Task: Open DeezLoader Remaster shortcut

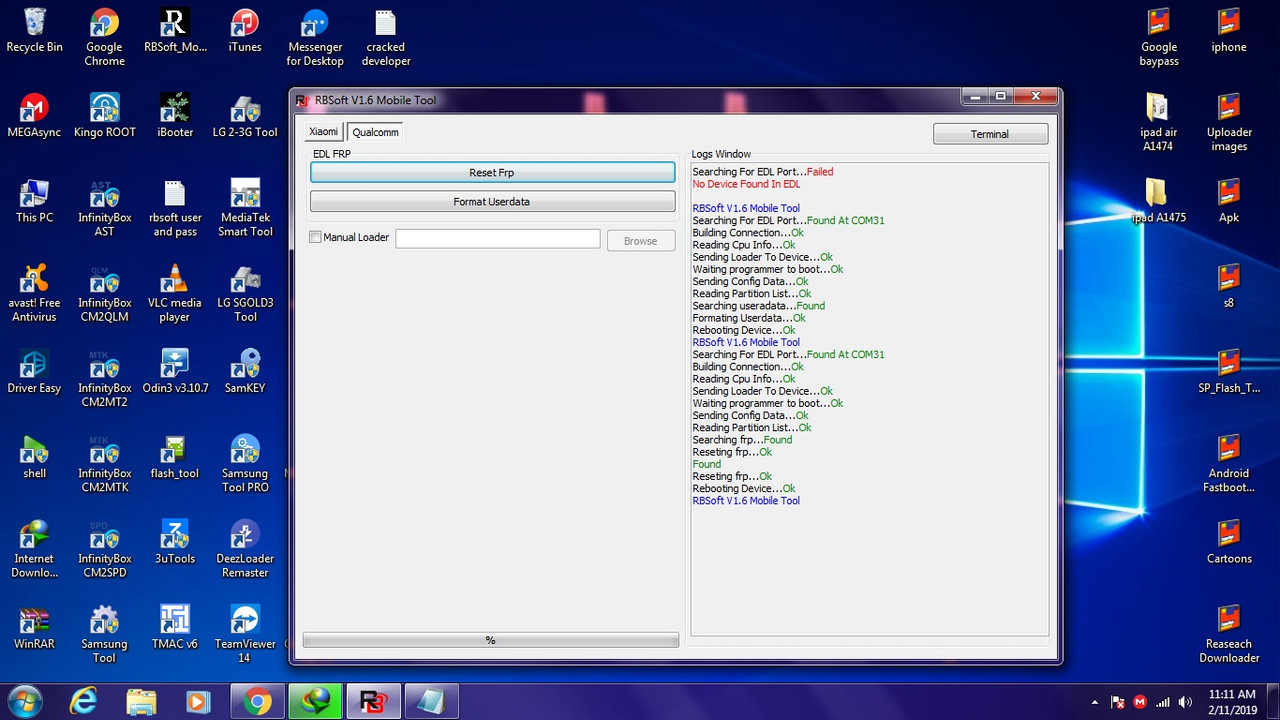Action: pyautogui.click(x=245, y=549)
